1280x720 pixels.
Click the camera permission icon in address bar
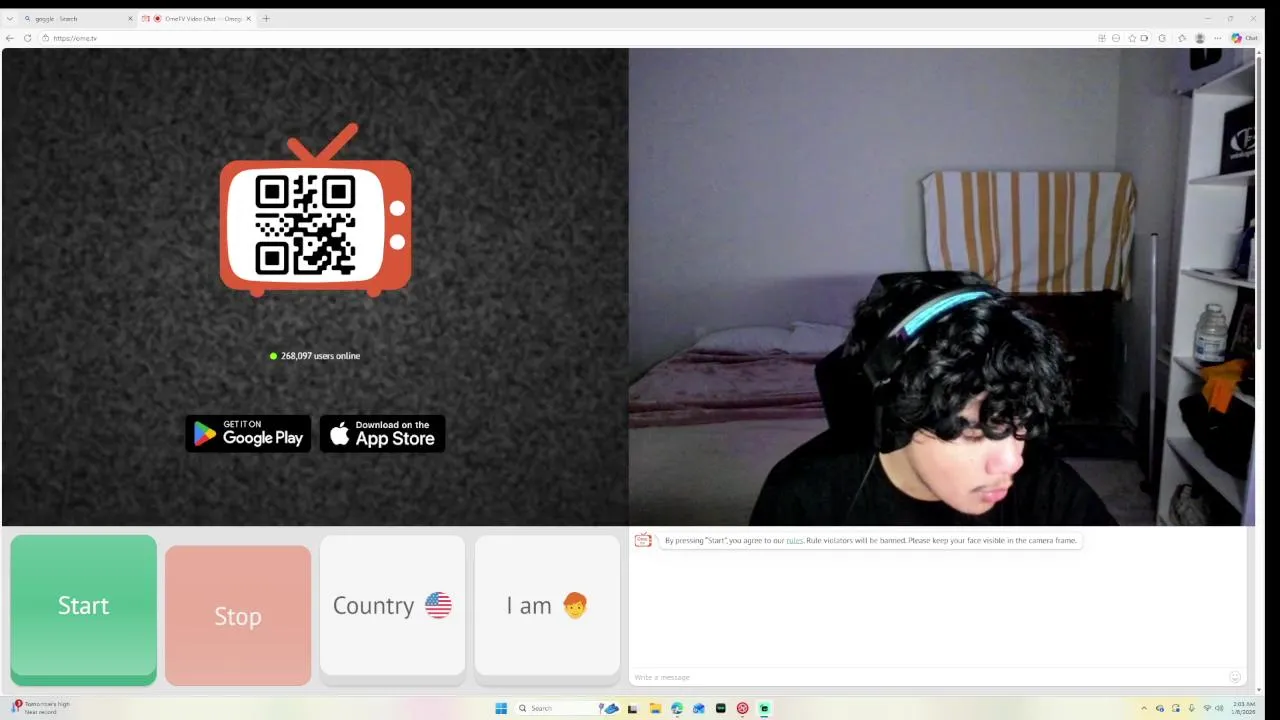click(x=1144, y=38)
